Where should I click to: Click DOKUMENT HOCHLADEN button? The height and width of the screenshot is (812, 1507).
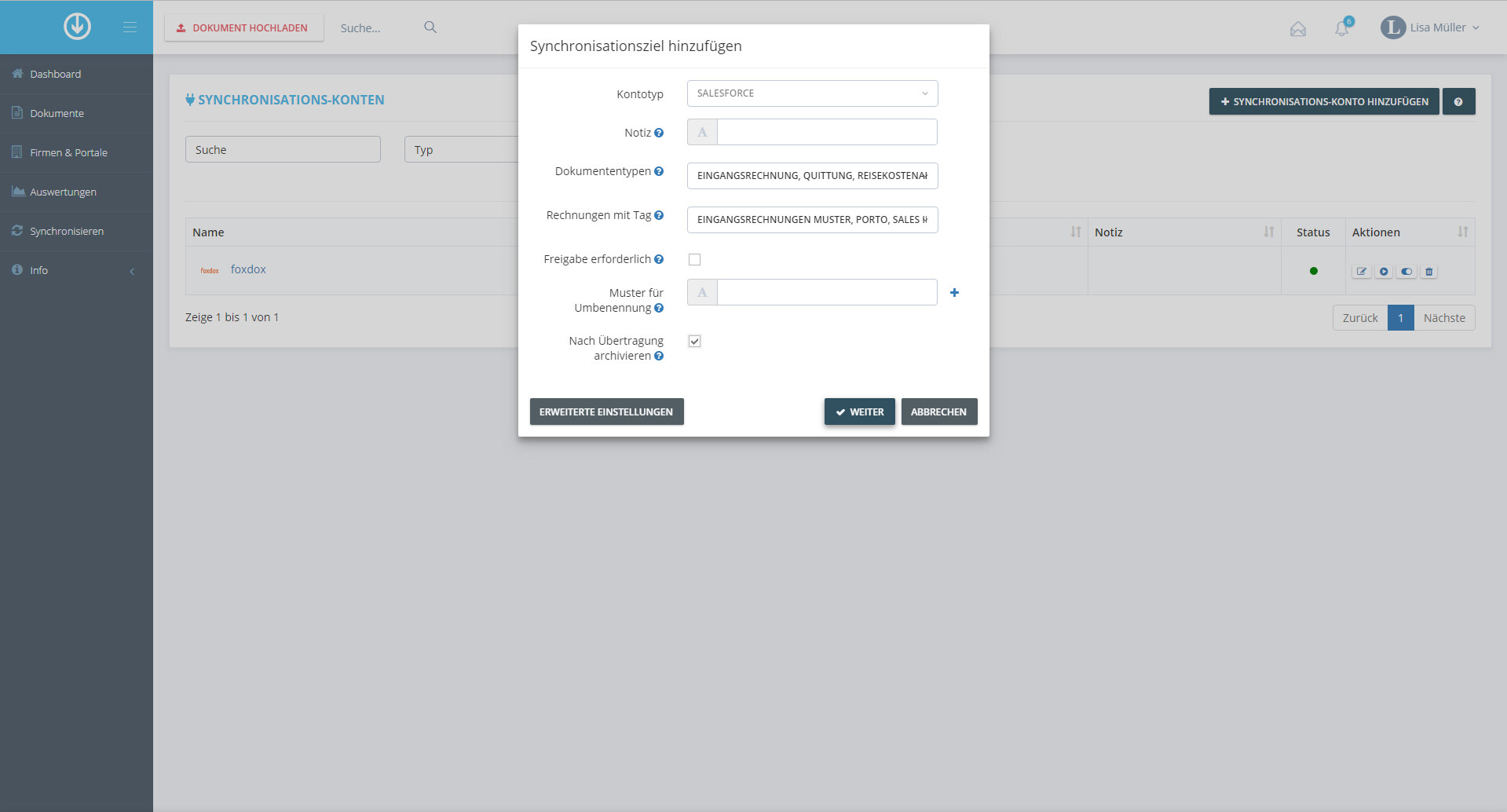click(243, 27)
